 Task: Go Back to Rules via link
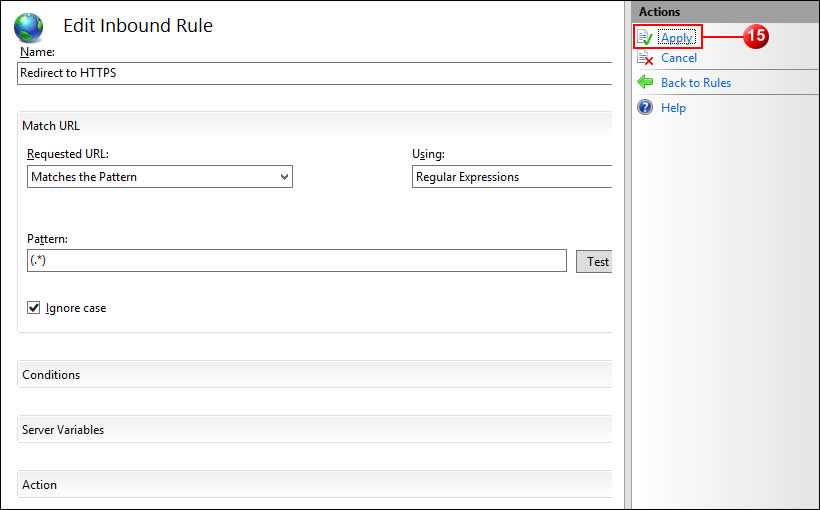(x=696, y=83)
